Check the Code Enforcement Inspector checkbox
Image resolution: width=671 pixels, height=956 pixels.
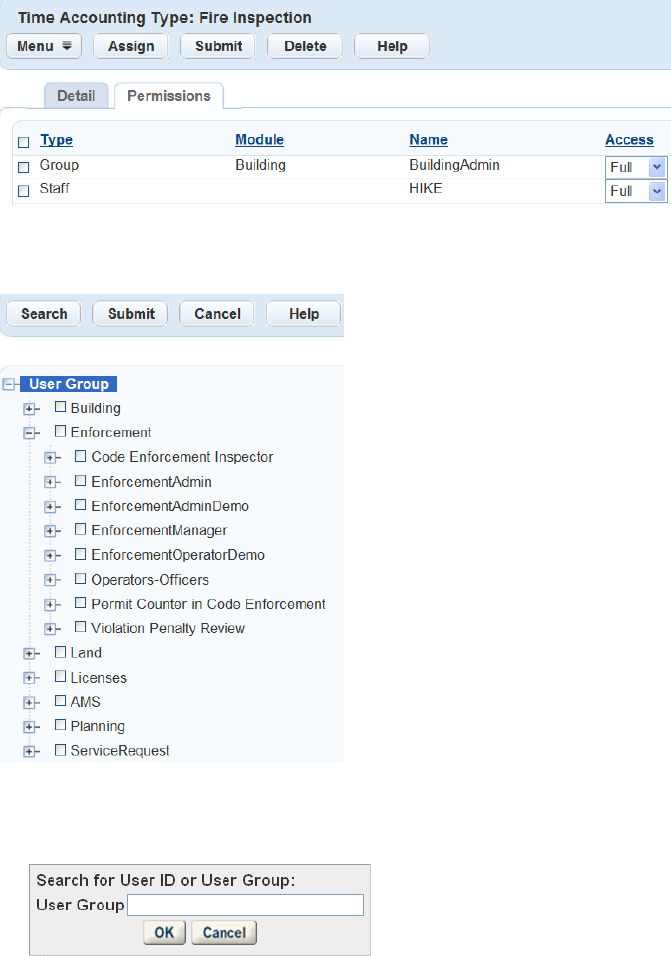pos(80,455)
